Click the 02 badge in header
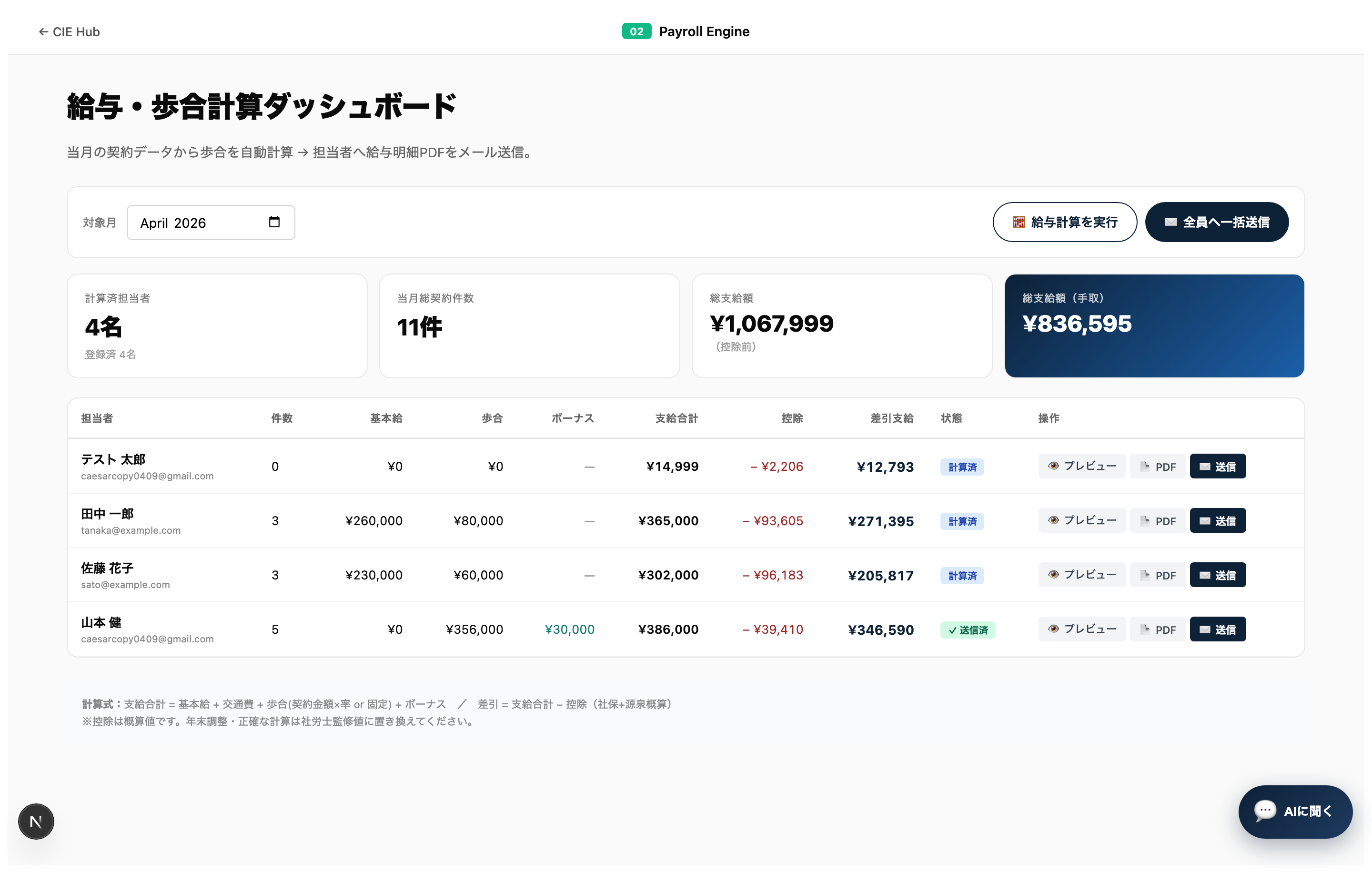The image size is (1372, 873). click(x=636, y=31)
